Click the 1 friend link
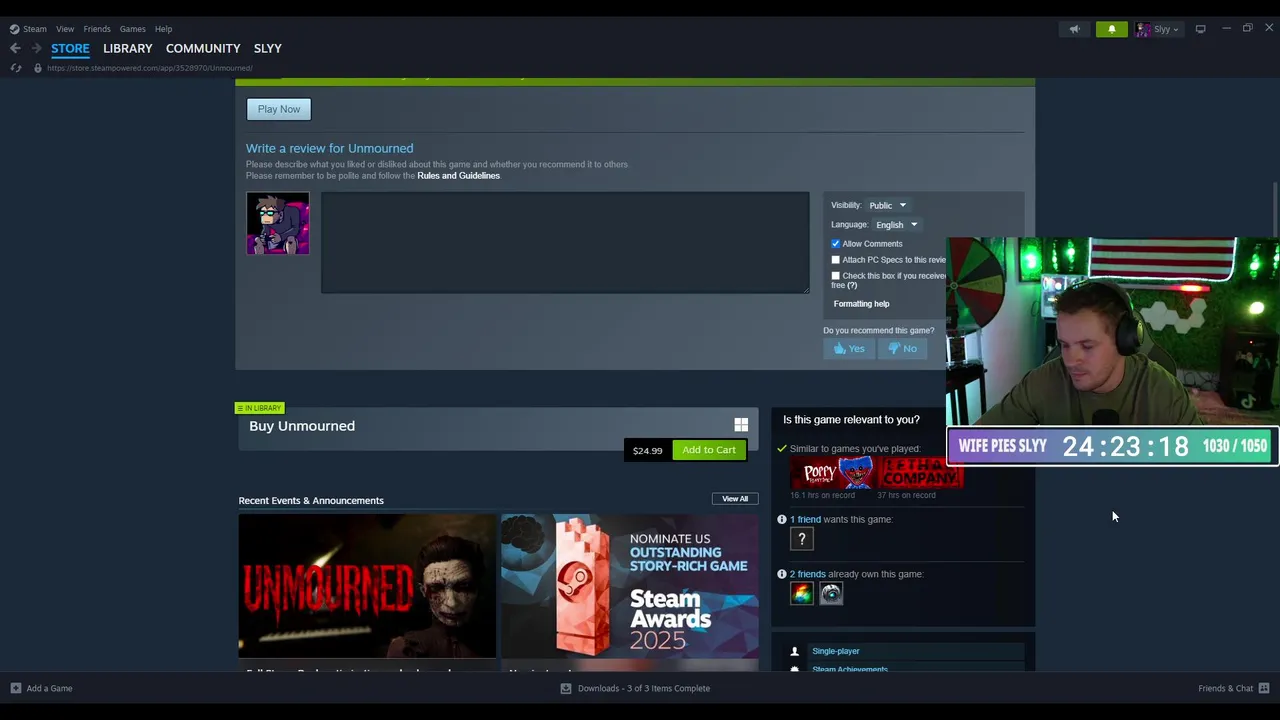1280x720 pixels. (x=805, y=519)
